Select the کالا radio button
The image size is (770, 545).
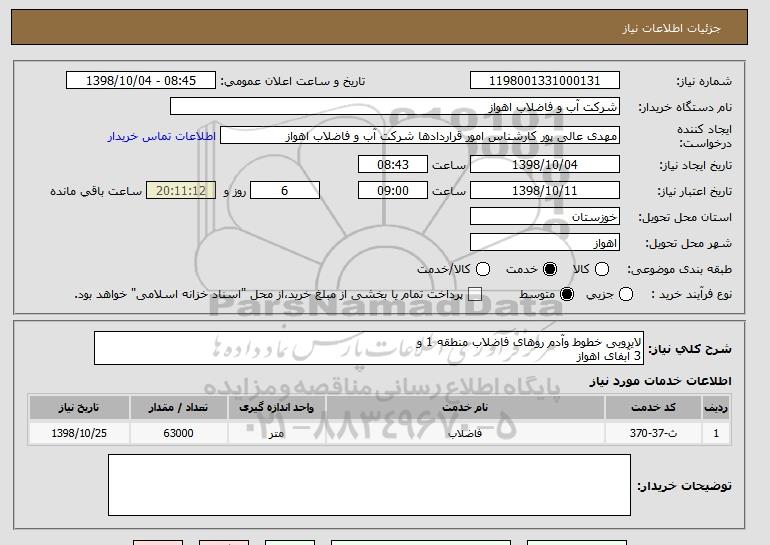[x=602, y=269]
